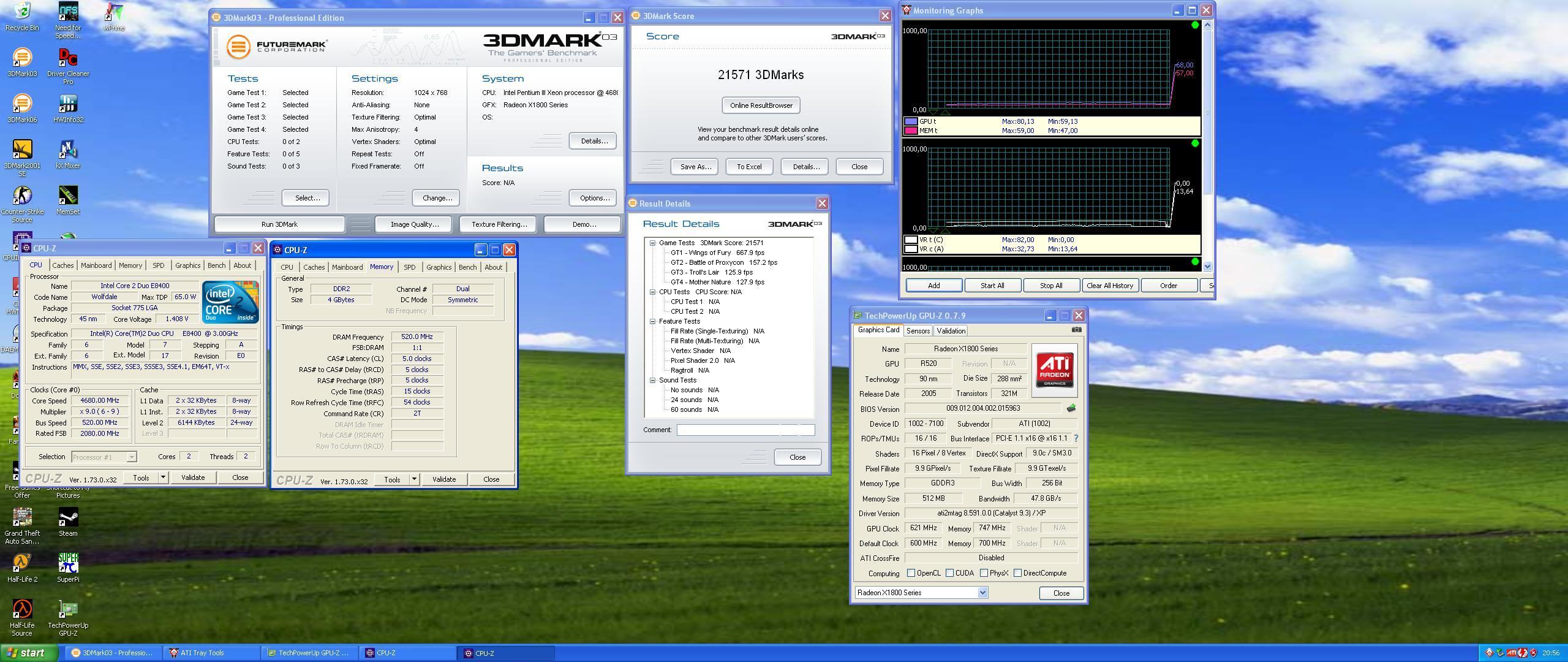Launch the Half-Life 2 desktop icon

click(22, 568)
